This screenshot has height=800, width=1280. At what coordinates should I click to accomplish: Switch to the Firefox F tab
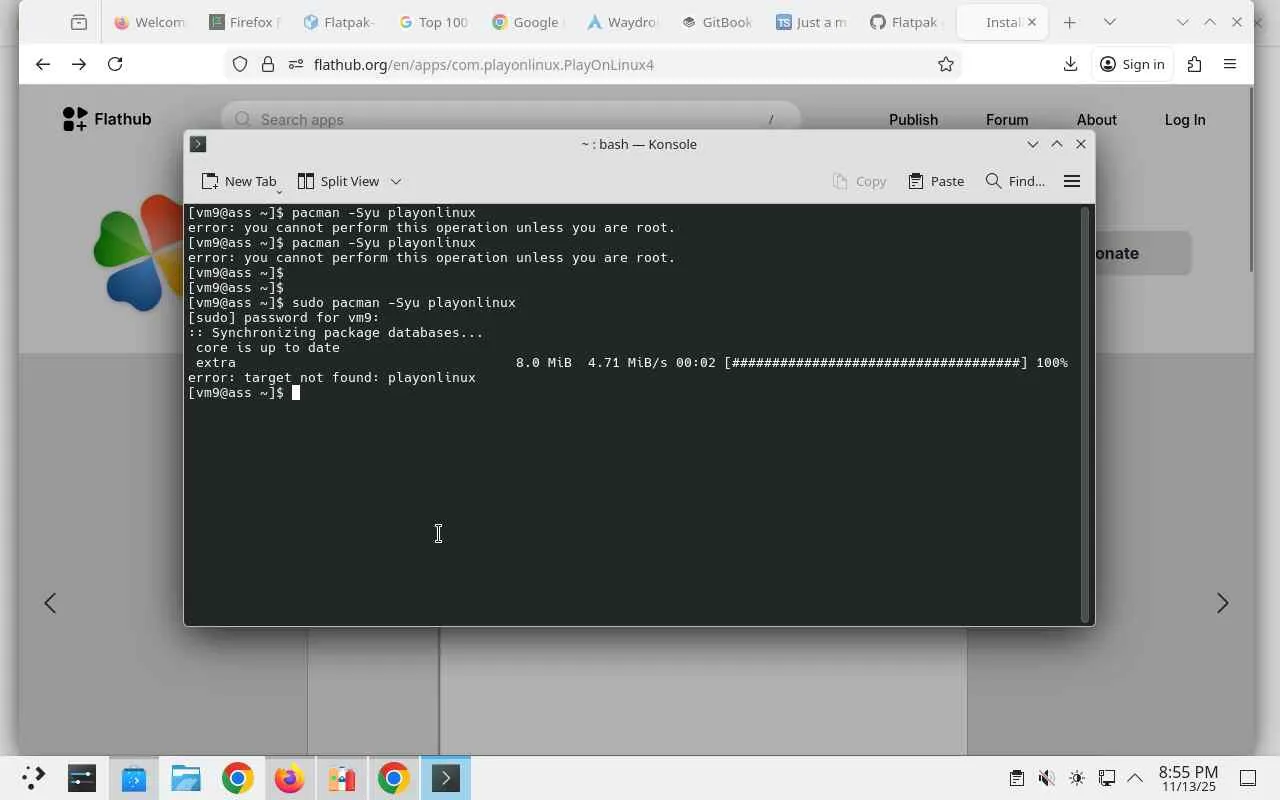pyautogui.click(x=244, y=22)
